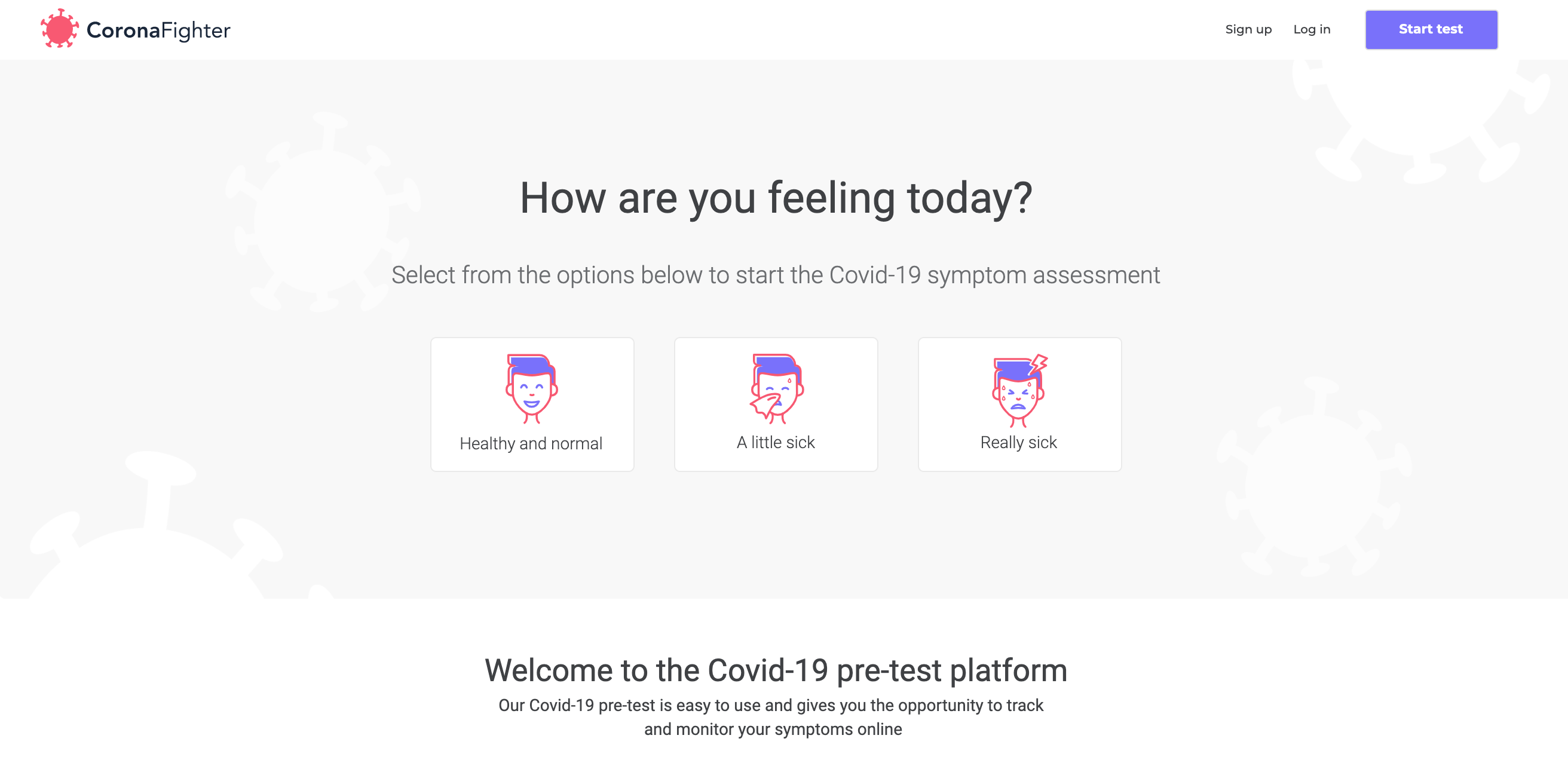Click the Healthy and normal card label

coord(531,443)
